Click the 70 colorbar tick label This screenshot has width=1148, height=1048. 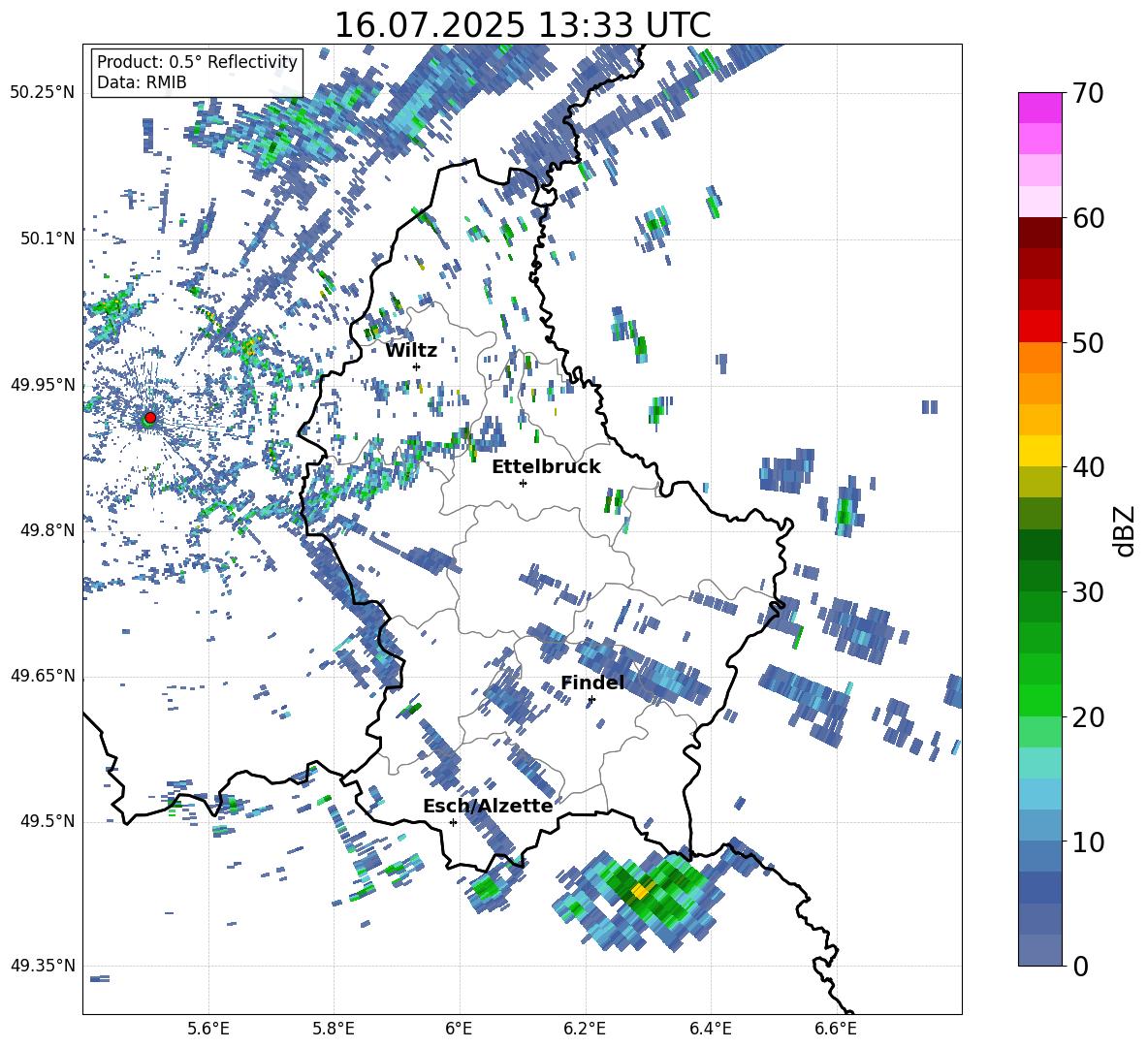coord(1088,94)
